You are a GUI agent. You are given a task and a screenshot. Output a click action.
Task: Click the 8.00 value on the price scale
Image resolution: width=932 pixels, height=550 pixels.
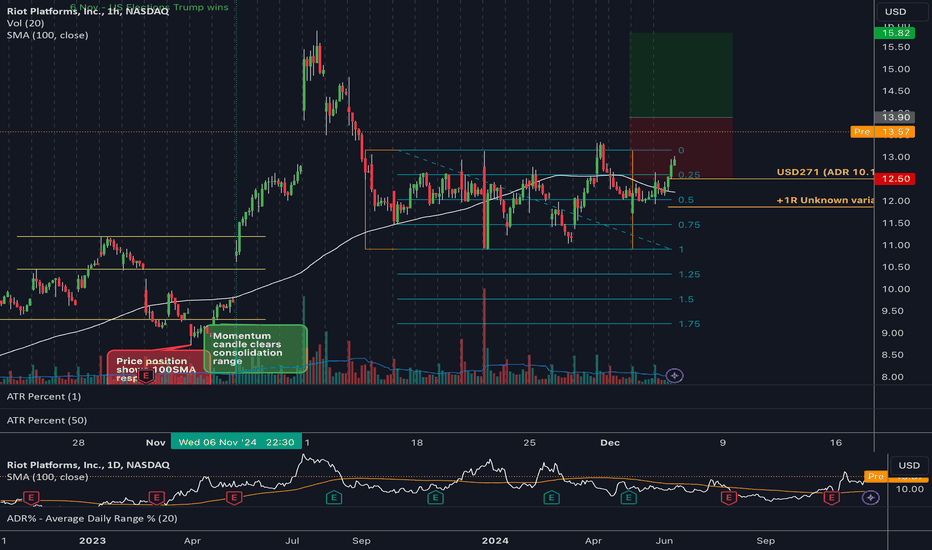point(892,377)
